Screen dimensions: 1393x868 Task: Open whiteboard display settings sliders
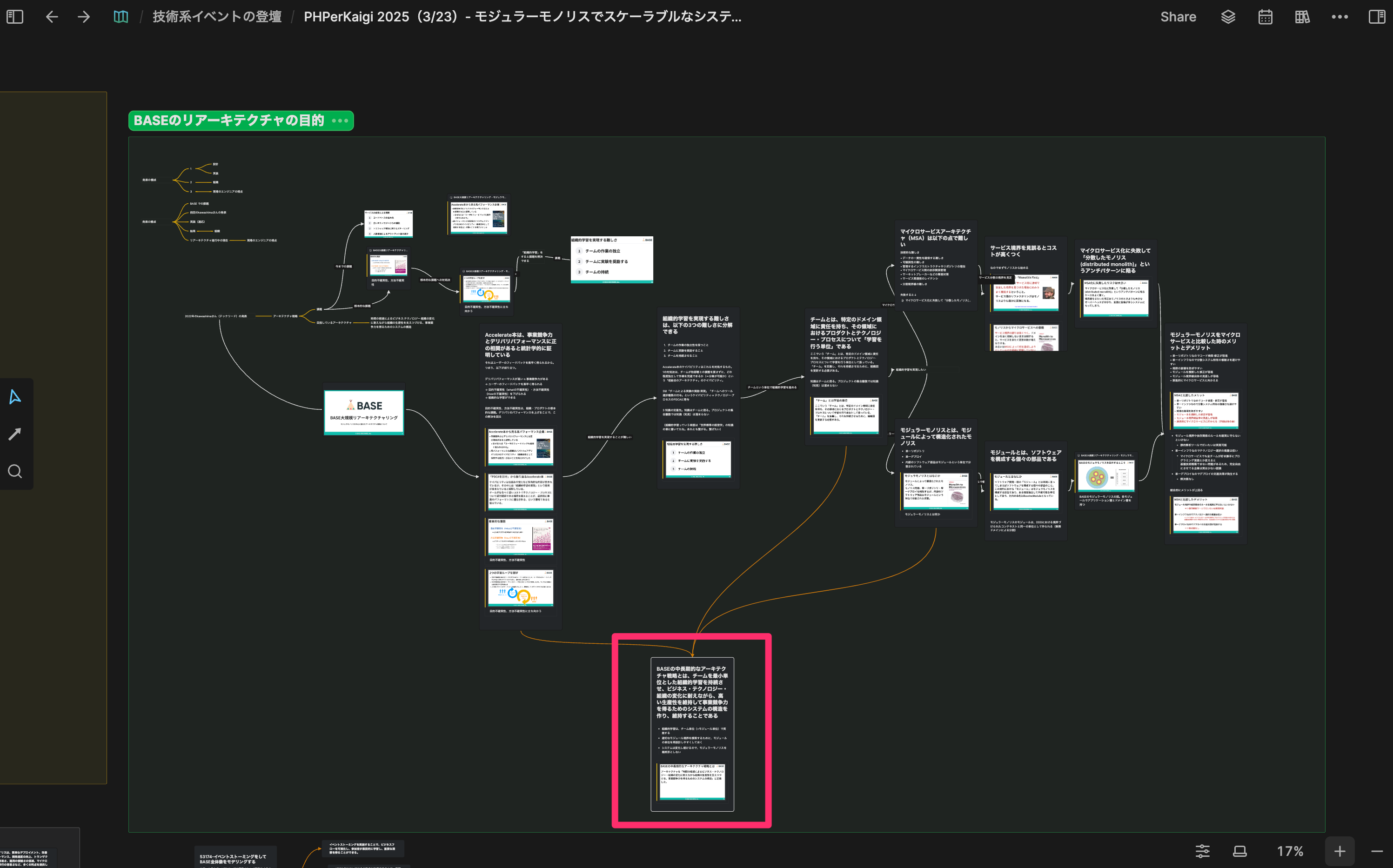click(x=1202, y=851)
